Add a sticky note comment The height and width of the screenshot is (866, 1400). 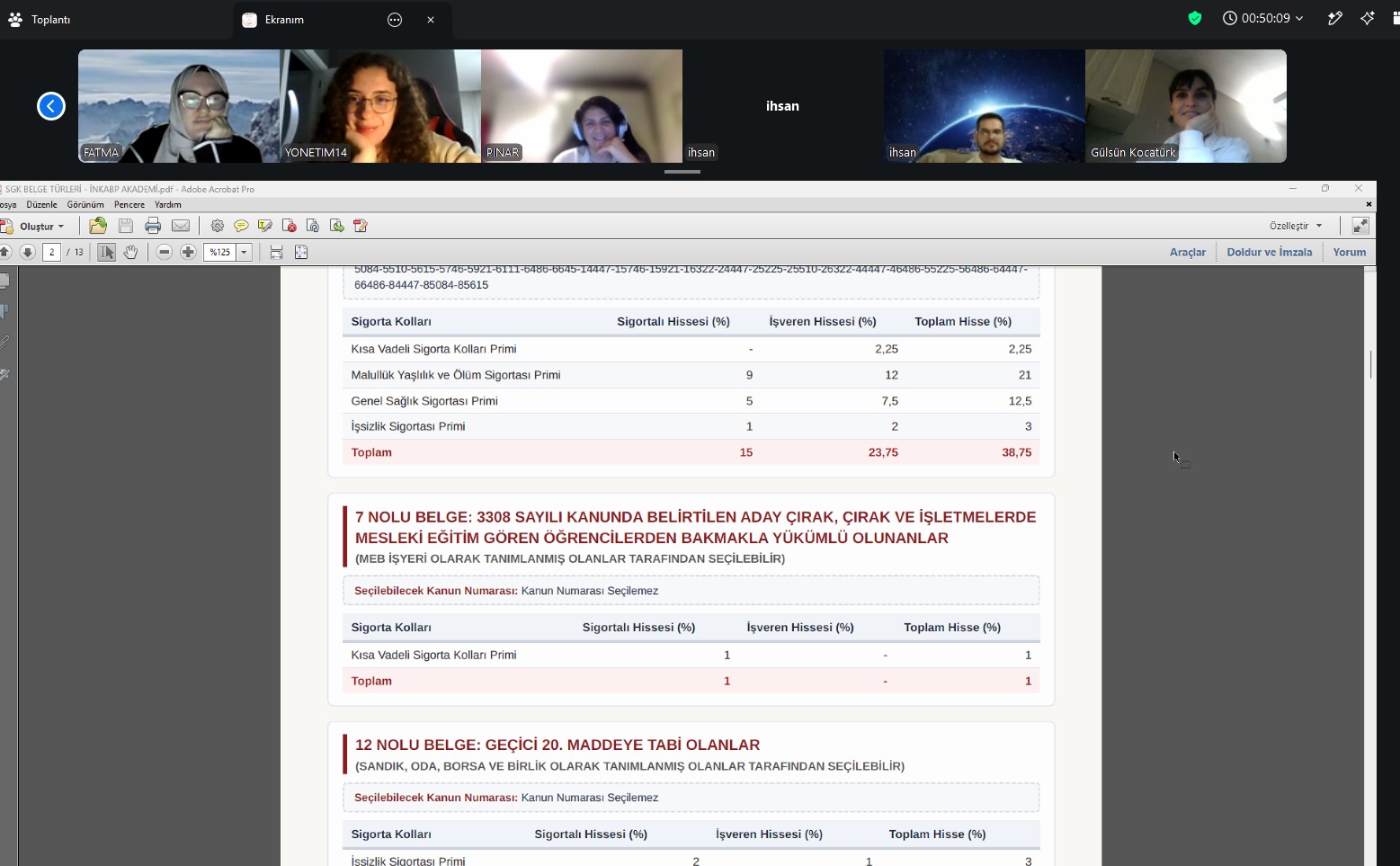[241, 226]
